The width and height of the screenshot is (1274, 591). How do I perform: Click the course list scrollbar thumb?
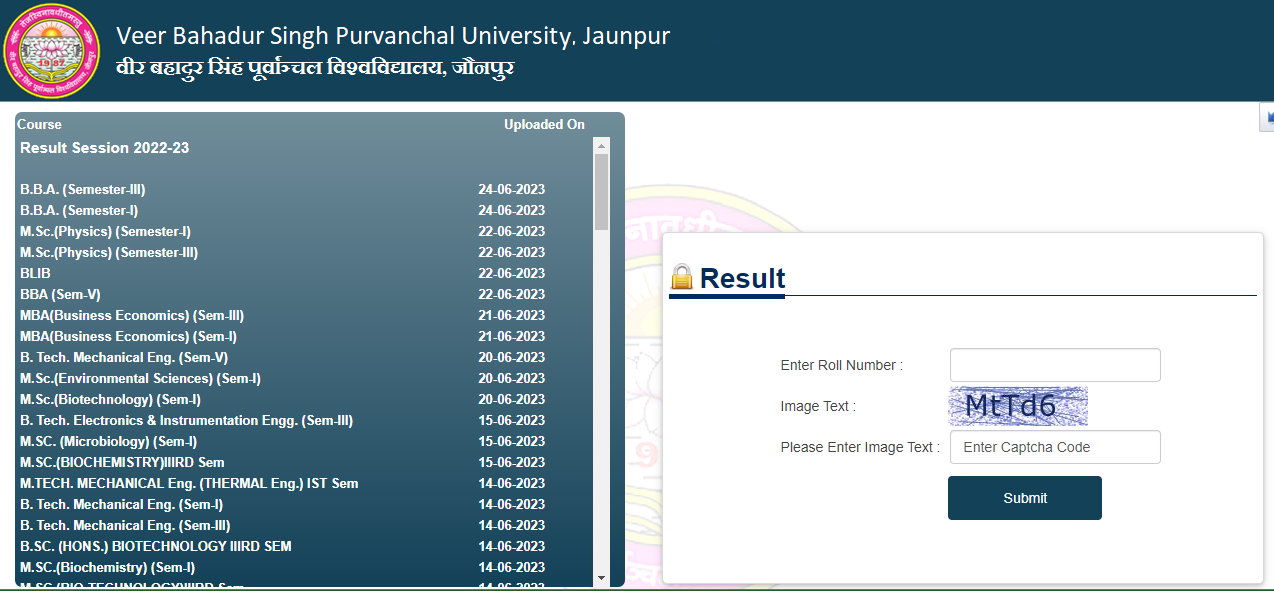(601, 192)
